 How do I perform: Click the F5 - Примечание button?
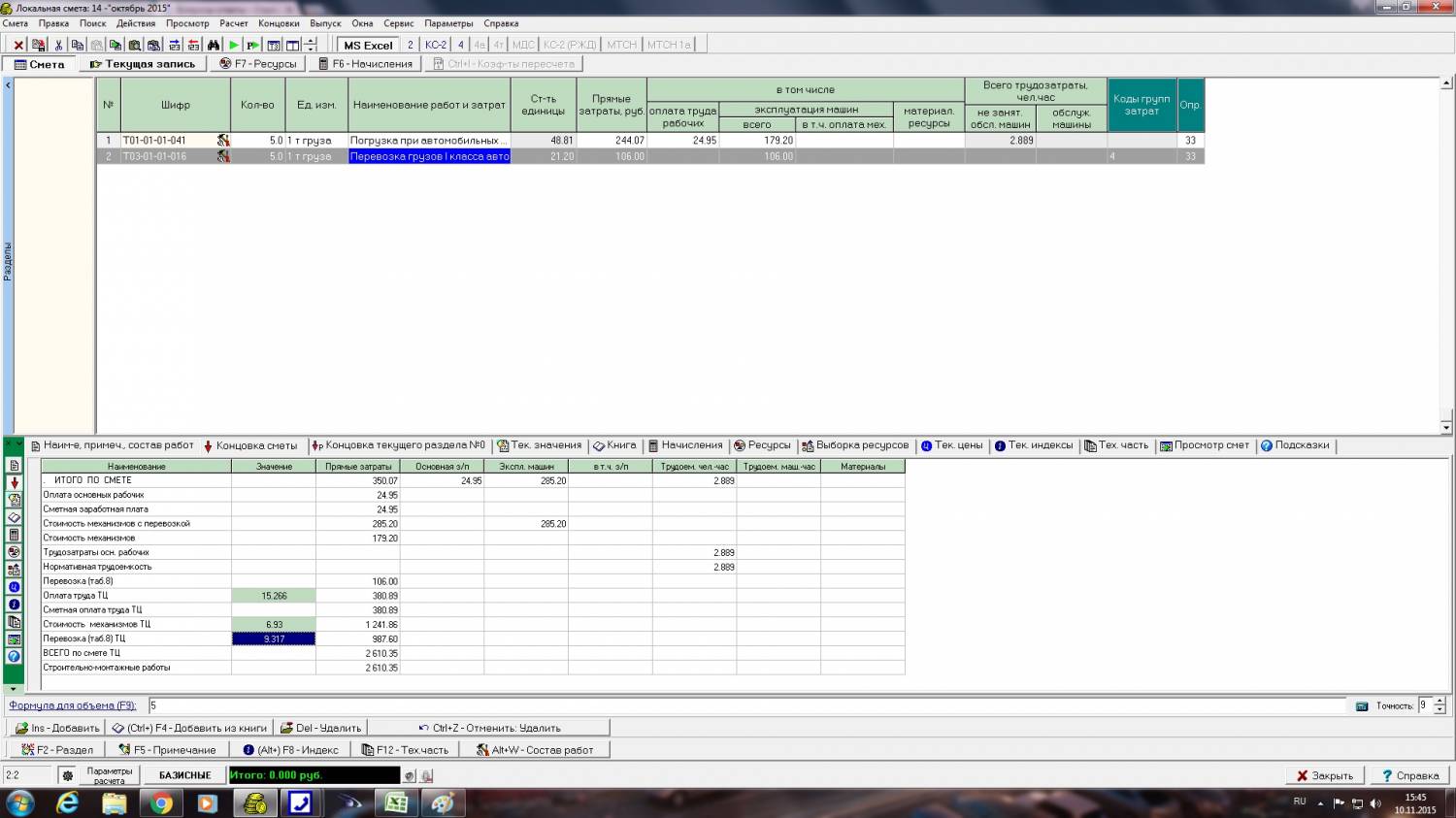(167, 750)
